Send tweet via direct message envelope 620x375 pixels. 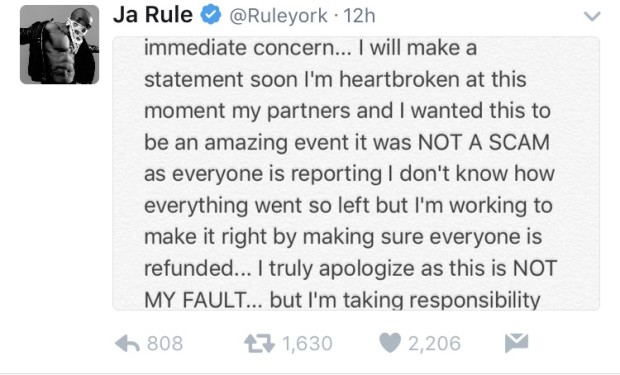pos(516,343)
